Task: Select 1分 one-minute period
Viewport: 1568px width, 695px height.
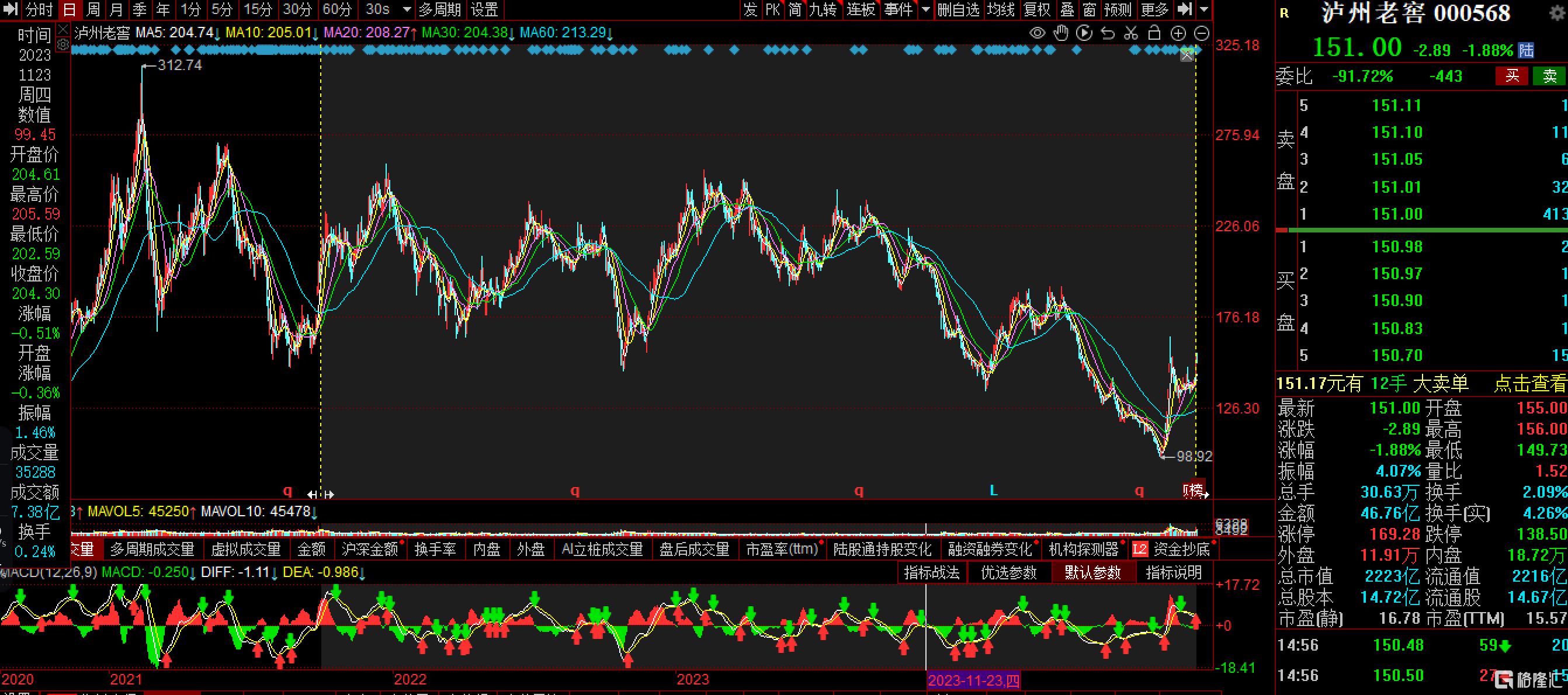Action: tap(190, 9)
